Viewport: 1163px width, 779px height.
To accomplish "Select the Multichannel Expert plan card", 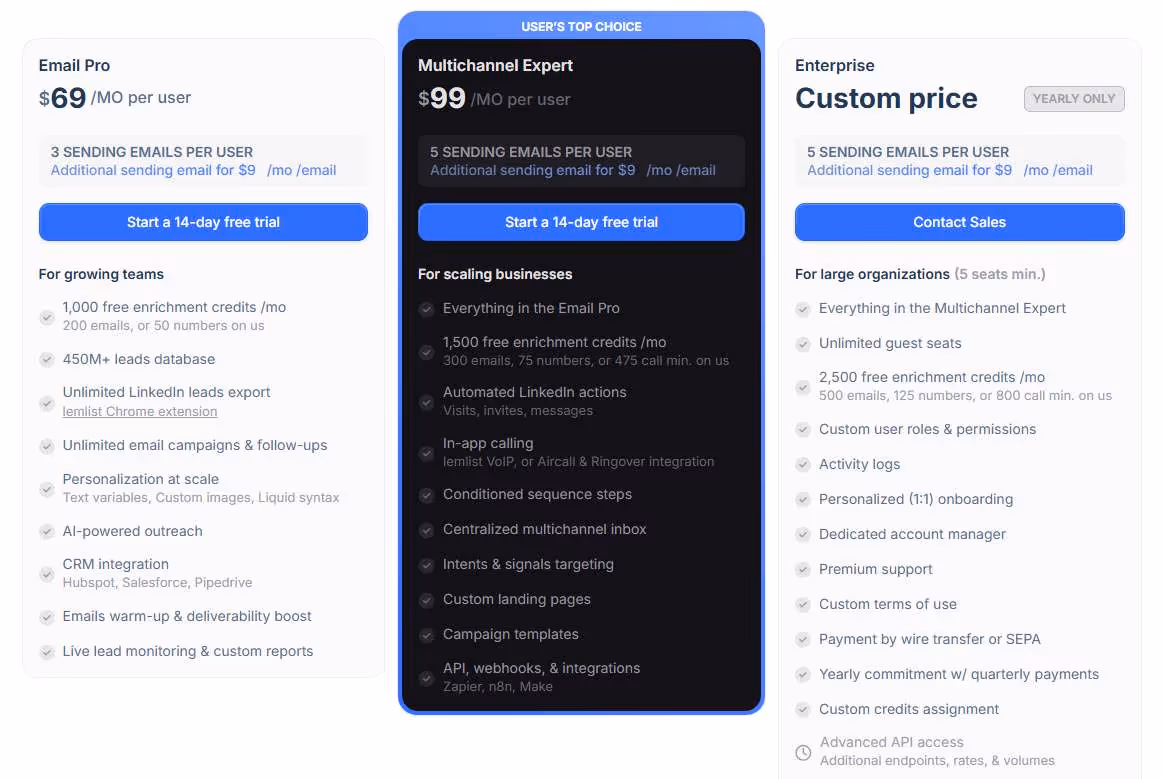I will [581, 360].
